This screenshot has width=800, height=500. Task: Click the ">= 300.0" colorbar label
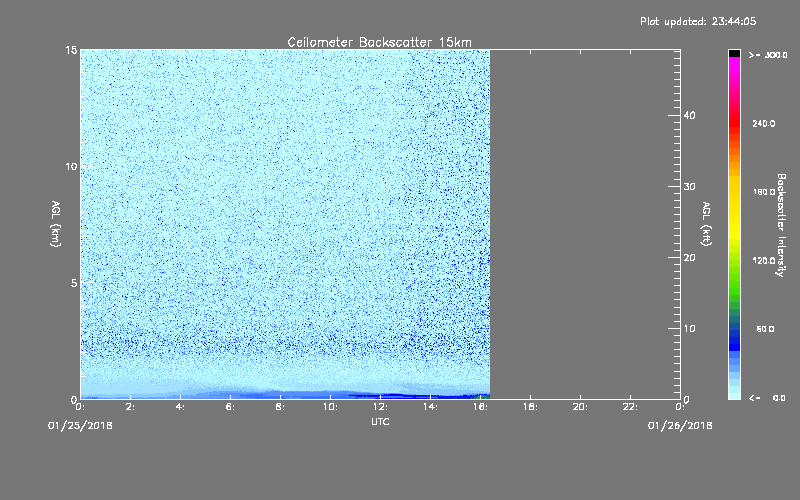(x=768, y=55)
